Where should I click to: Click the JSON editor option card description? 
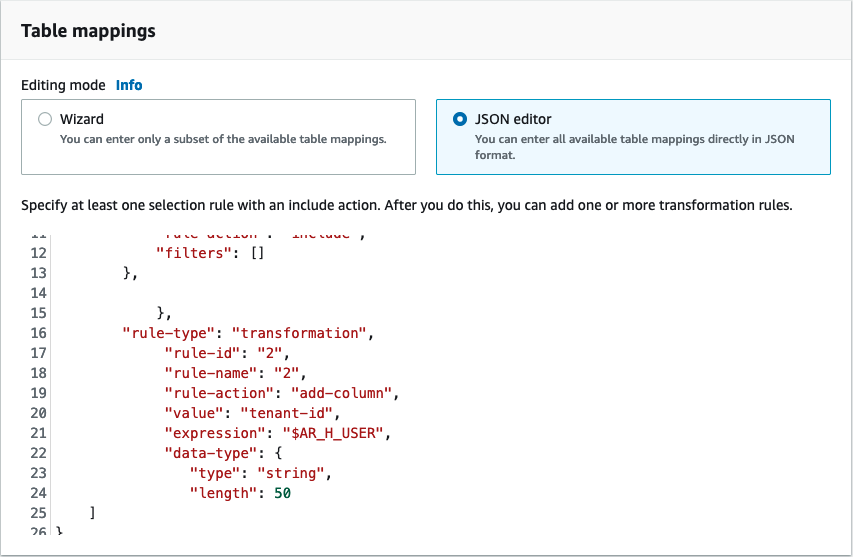[634, 147]
